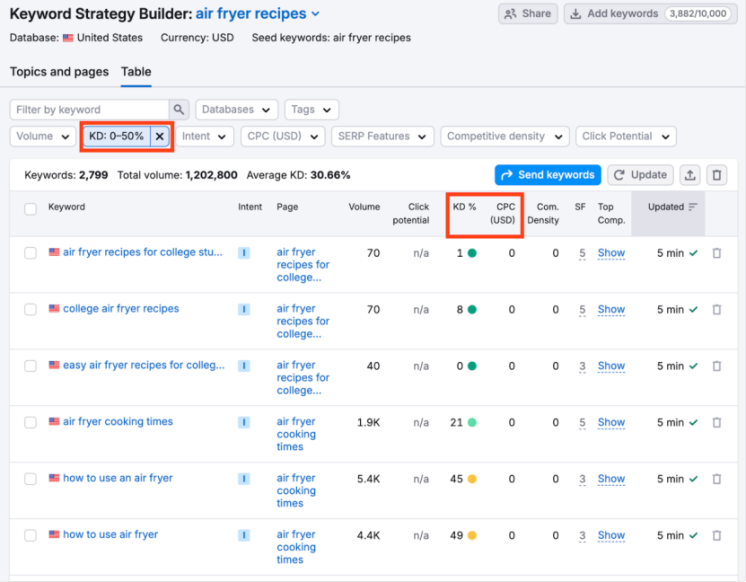Click the search magnifier icon
This screenshot has width=746, height=582.
click(179, 110)
